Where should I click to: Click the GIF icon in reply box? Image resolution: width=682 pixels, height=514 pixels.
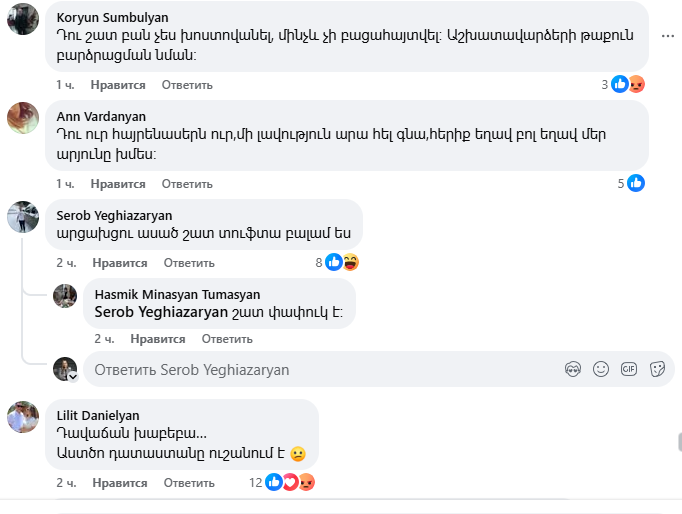[629, 369]
